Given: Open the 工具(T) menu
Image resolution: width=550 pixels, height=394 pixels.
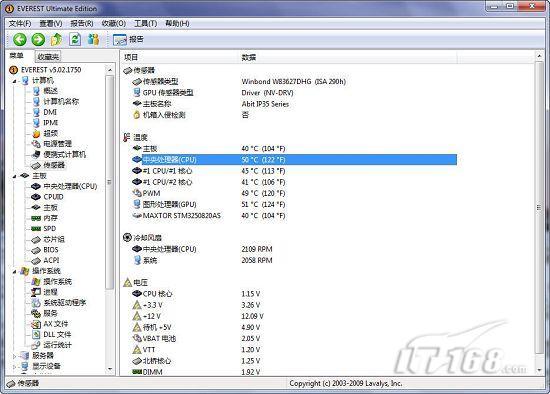Looking at the screenshot, I should 145,24.
